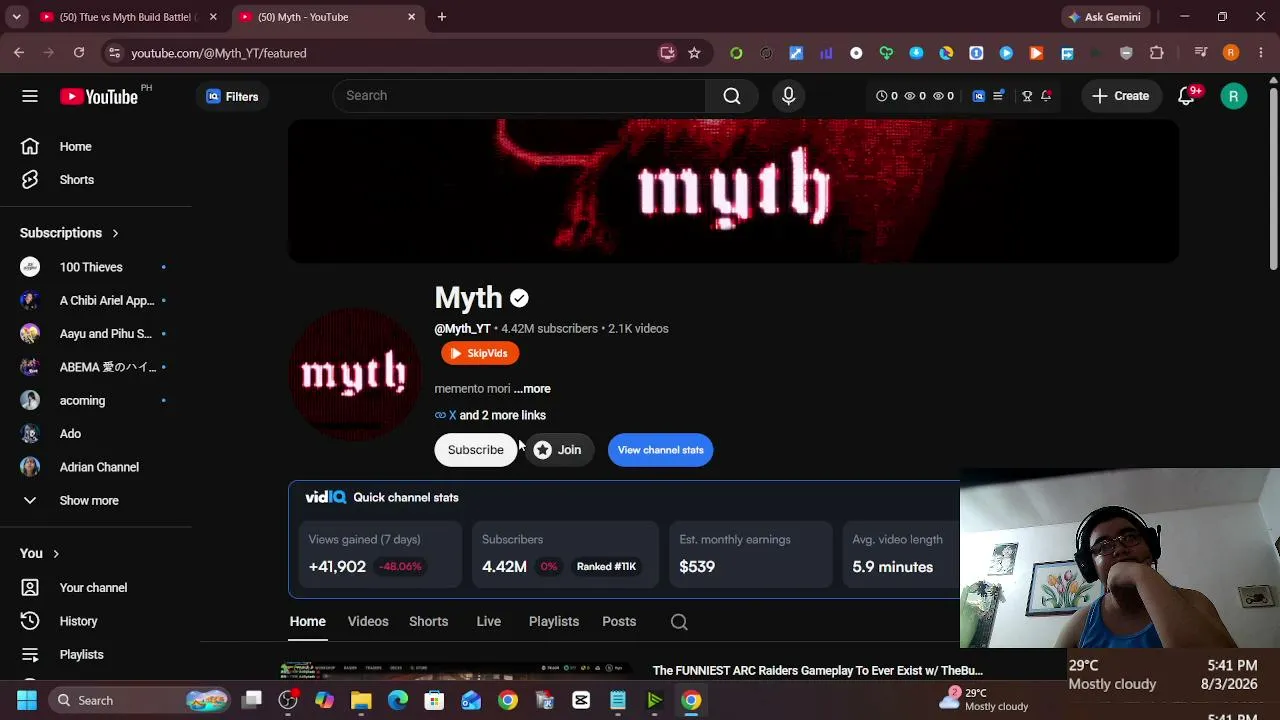The image size is (1280, 720).
Task: Switch to the Posts tab
Action: (x=619, y=622)
